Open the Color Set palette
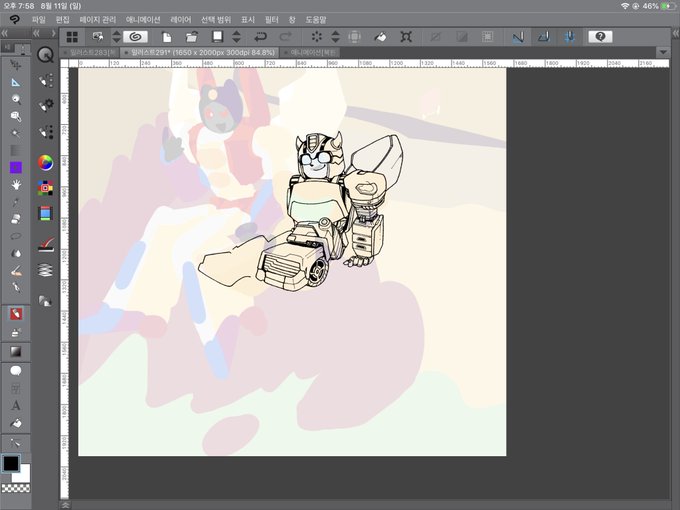This screenshot has width=680, height=510. click(x=45, y=187)
